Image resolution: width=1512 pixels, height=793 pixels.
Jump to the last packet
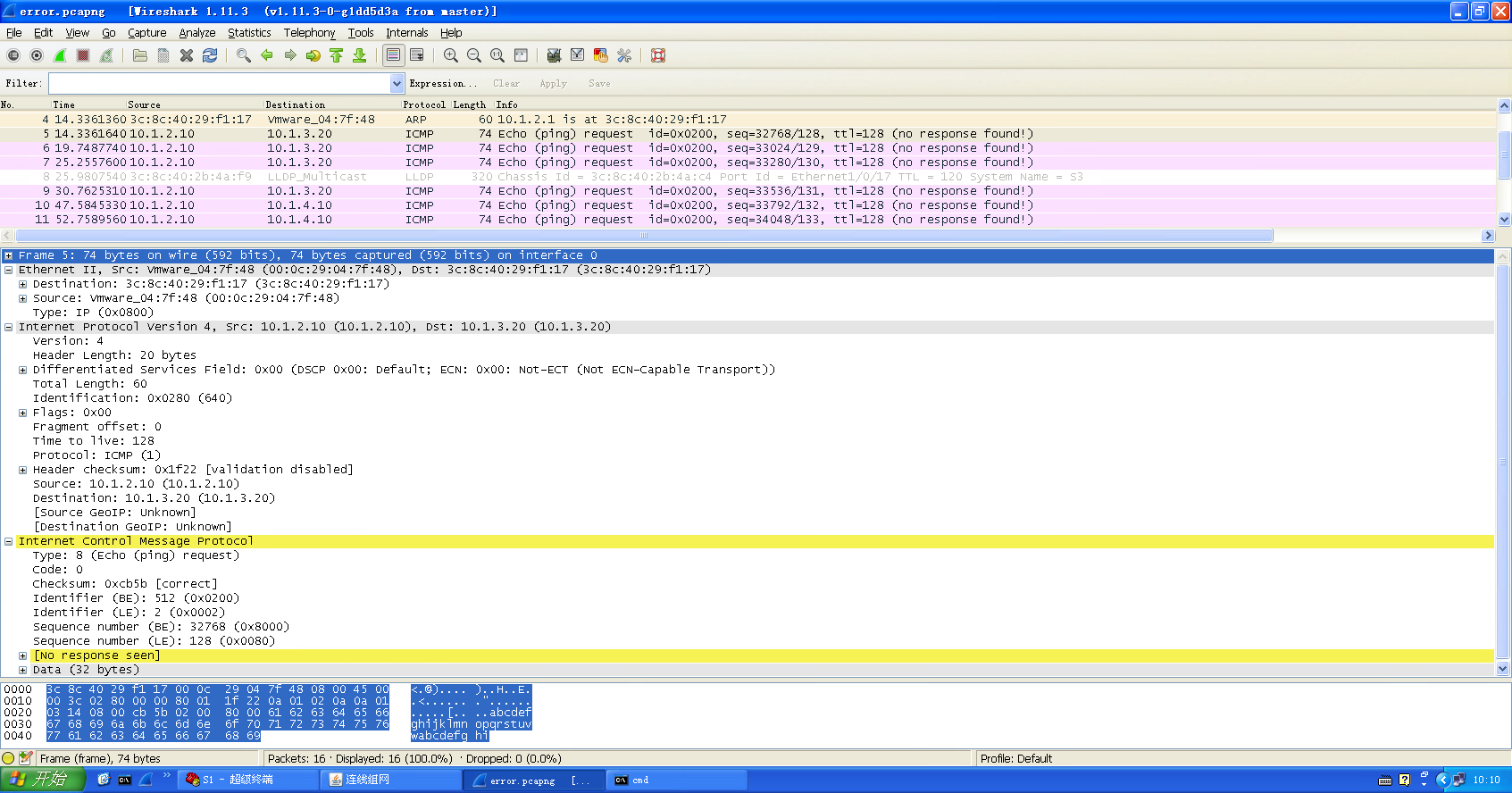click(360, 55)
